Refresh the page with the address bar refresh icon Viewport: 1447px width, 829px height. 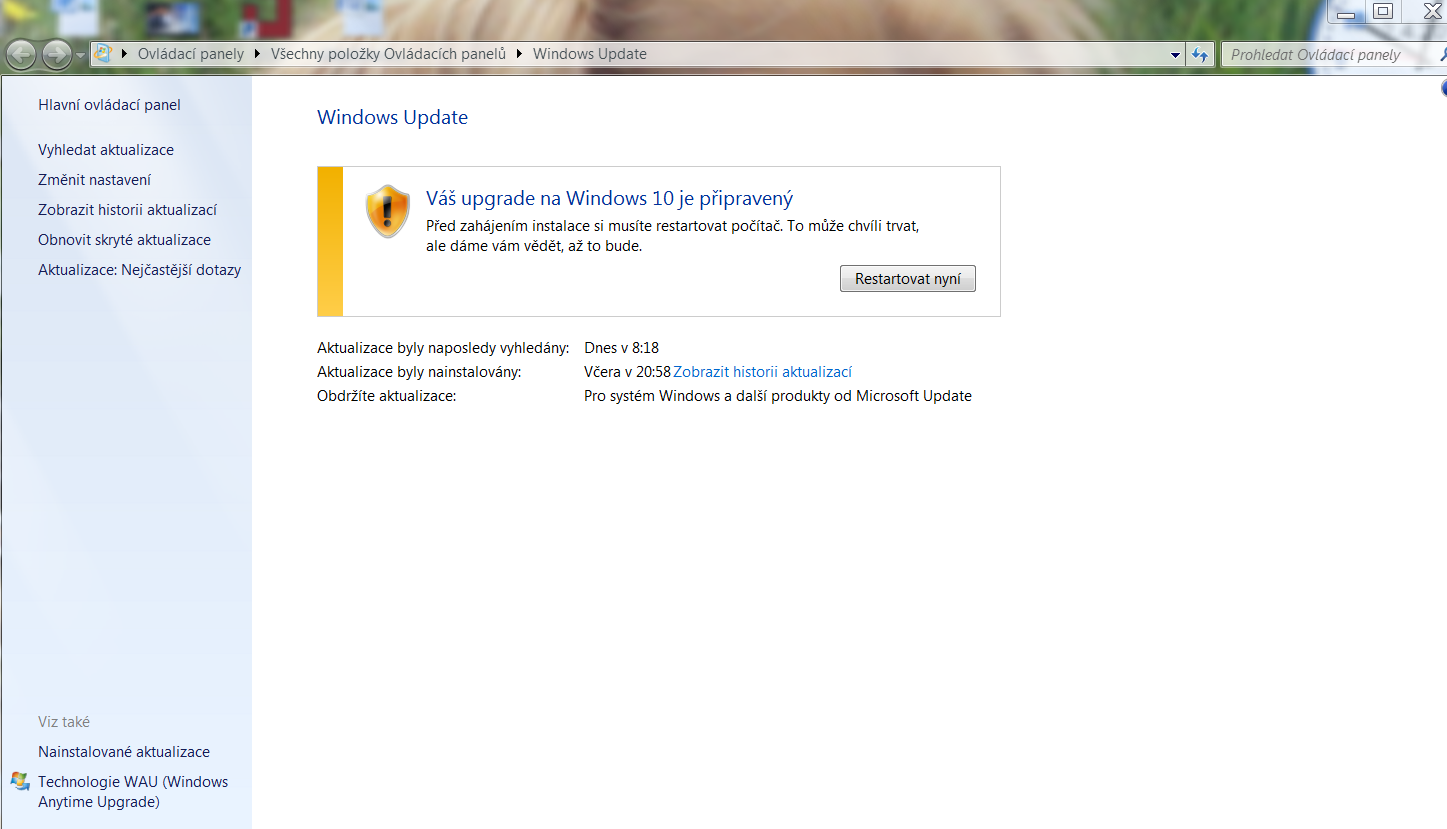tap(1200, 55)
